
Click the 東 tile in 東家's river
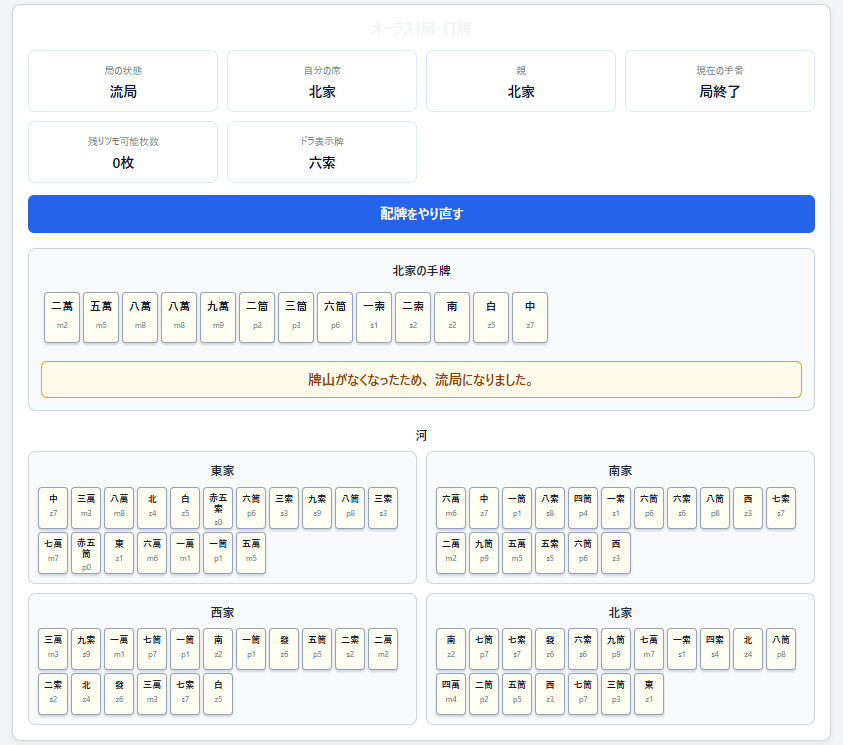click(119, 553)
